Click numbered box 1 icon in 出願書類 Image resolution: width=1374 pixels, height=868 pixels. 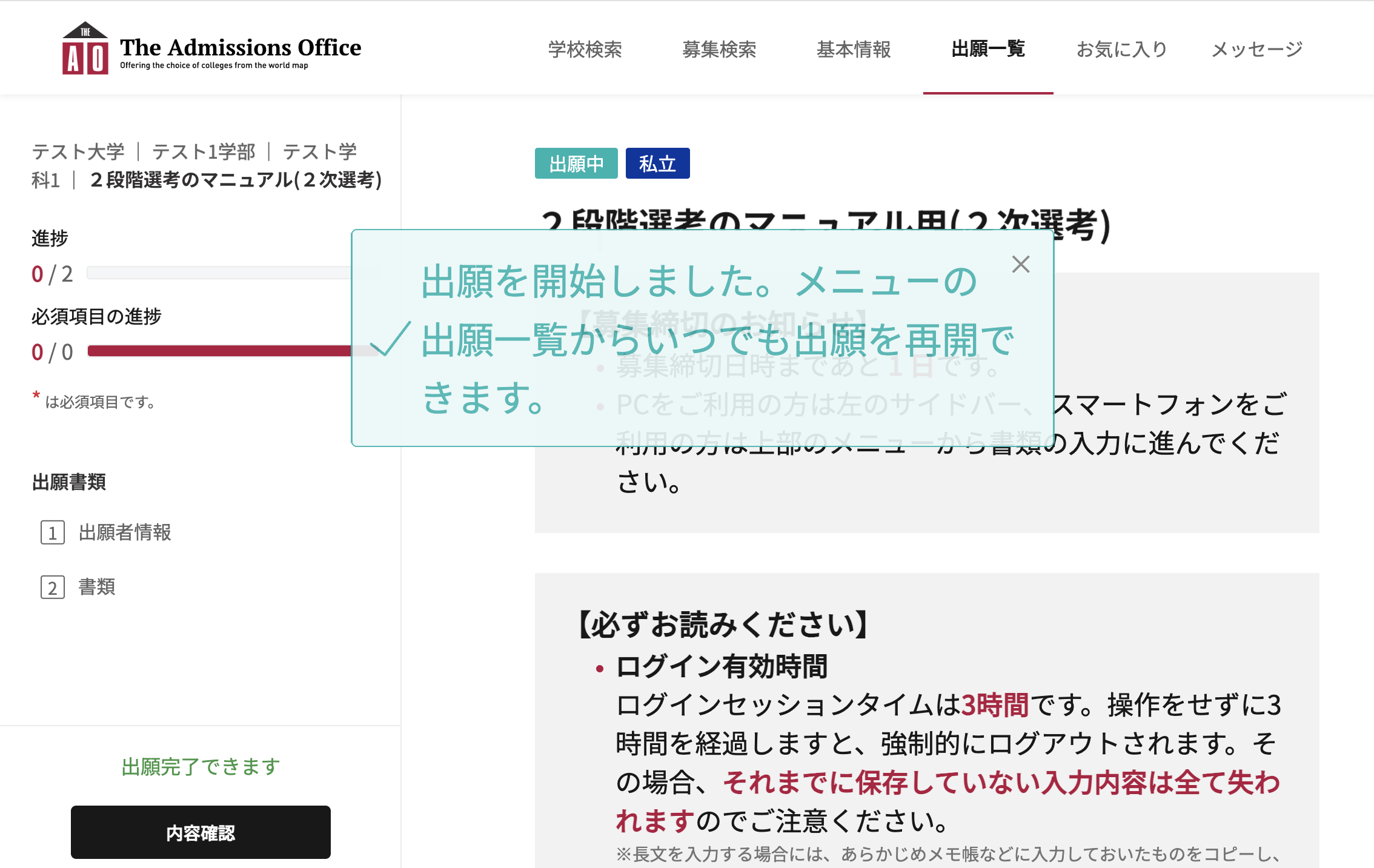coord(53,533)
